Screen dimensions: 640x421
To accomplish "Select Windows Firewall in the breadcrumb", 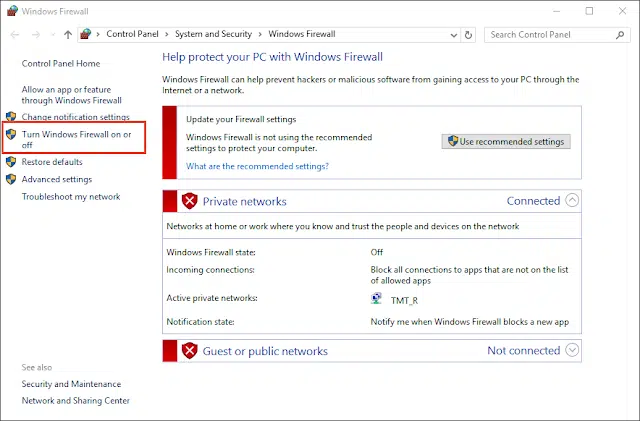I will (302, 34).
